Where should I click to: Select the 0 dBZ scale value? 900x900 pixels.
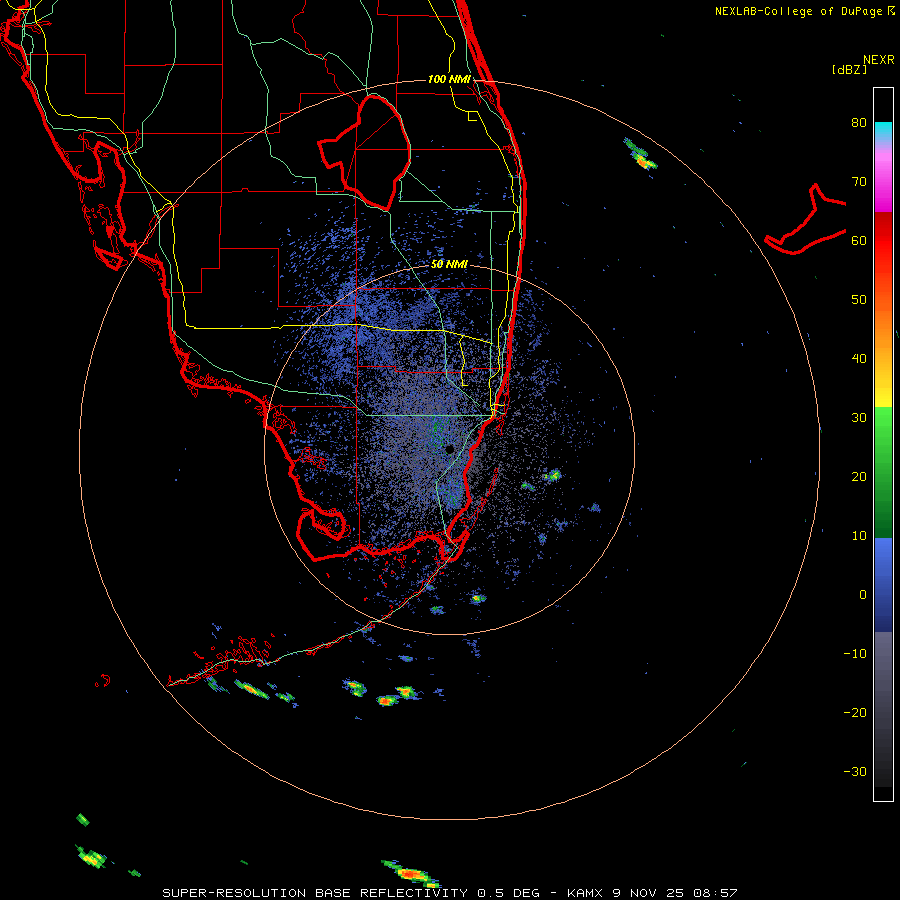[x=862, y=596]
